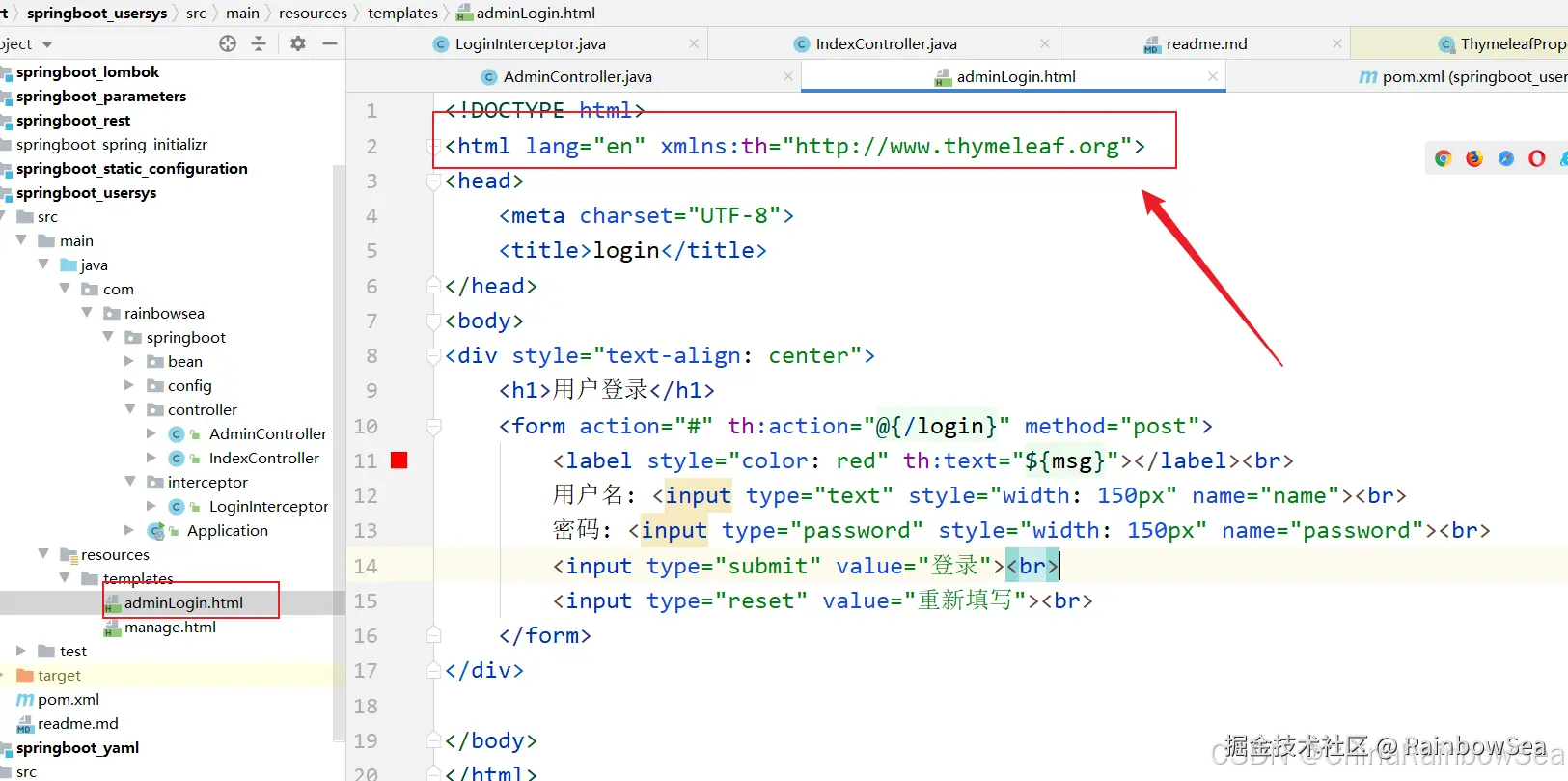Screen dimensions: 1568x781
Task: Select springboot_parameters module in tree
Action: click(x=101, y=96)
